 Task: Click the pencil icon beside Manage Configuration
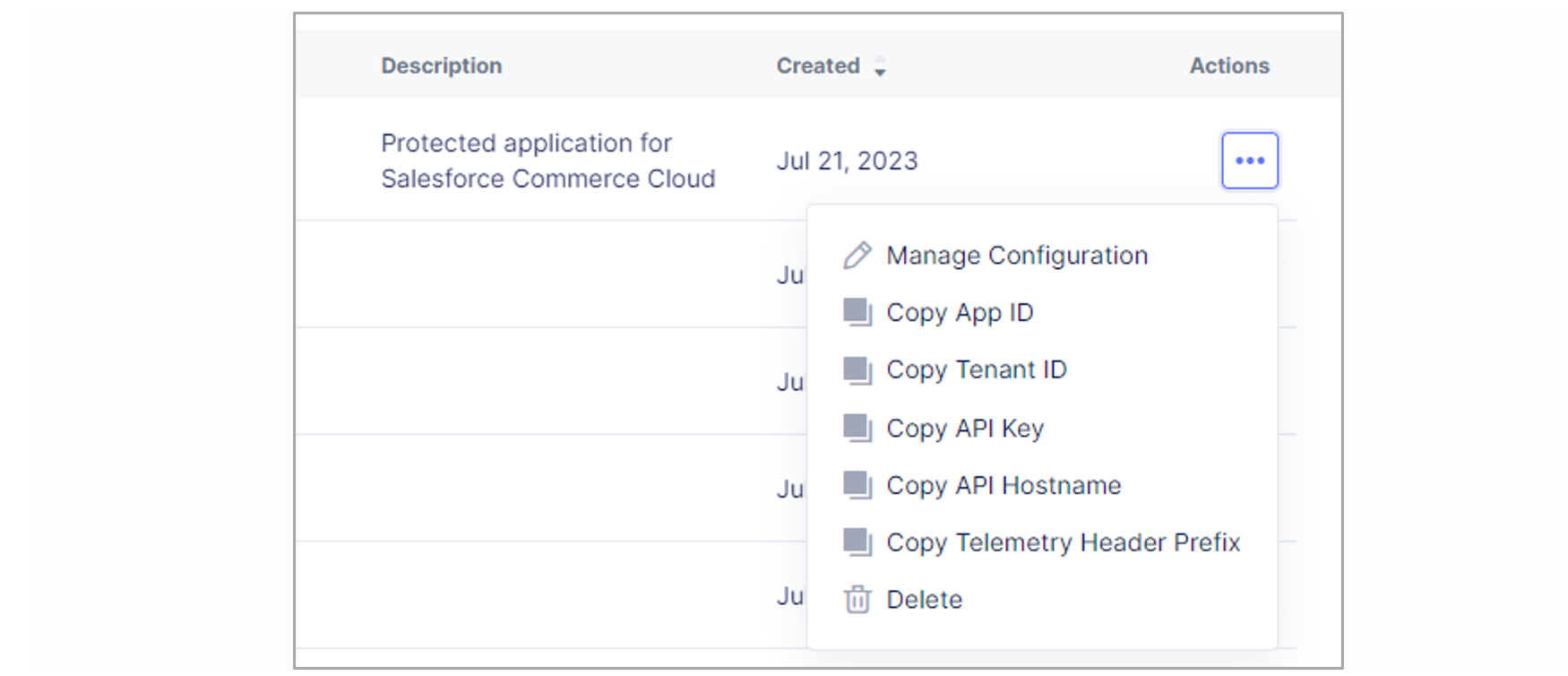(857, 256)
